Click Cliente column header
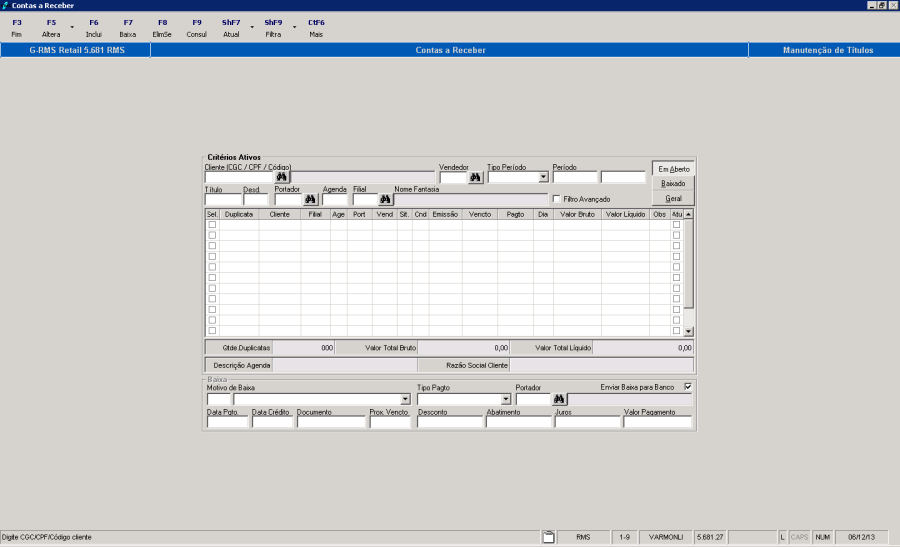This screenshot has height=547, width=900. coord(280,214)
